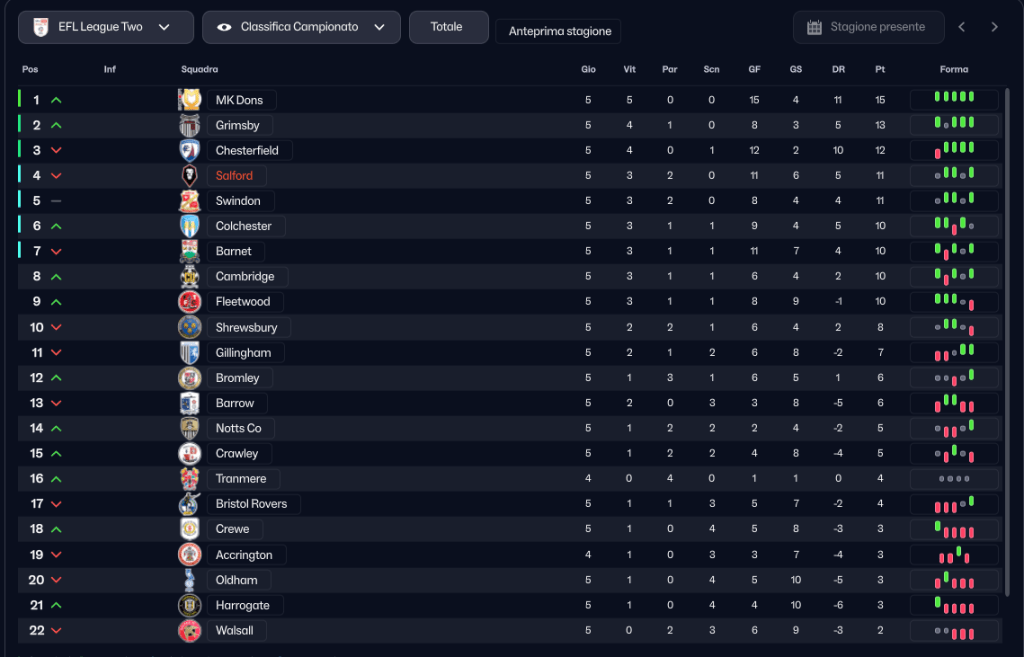Viewport: 1024px width, 657px height.
Task: Click the Grimsby club crest icon
Action: pos(190,125)
